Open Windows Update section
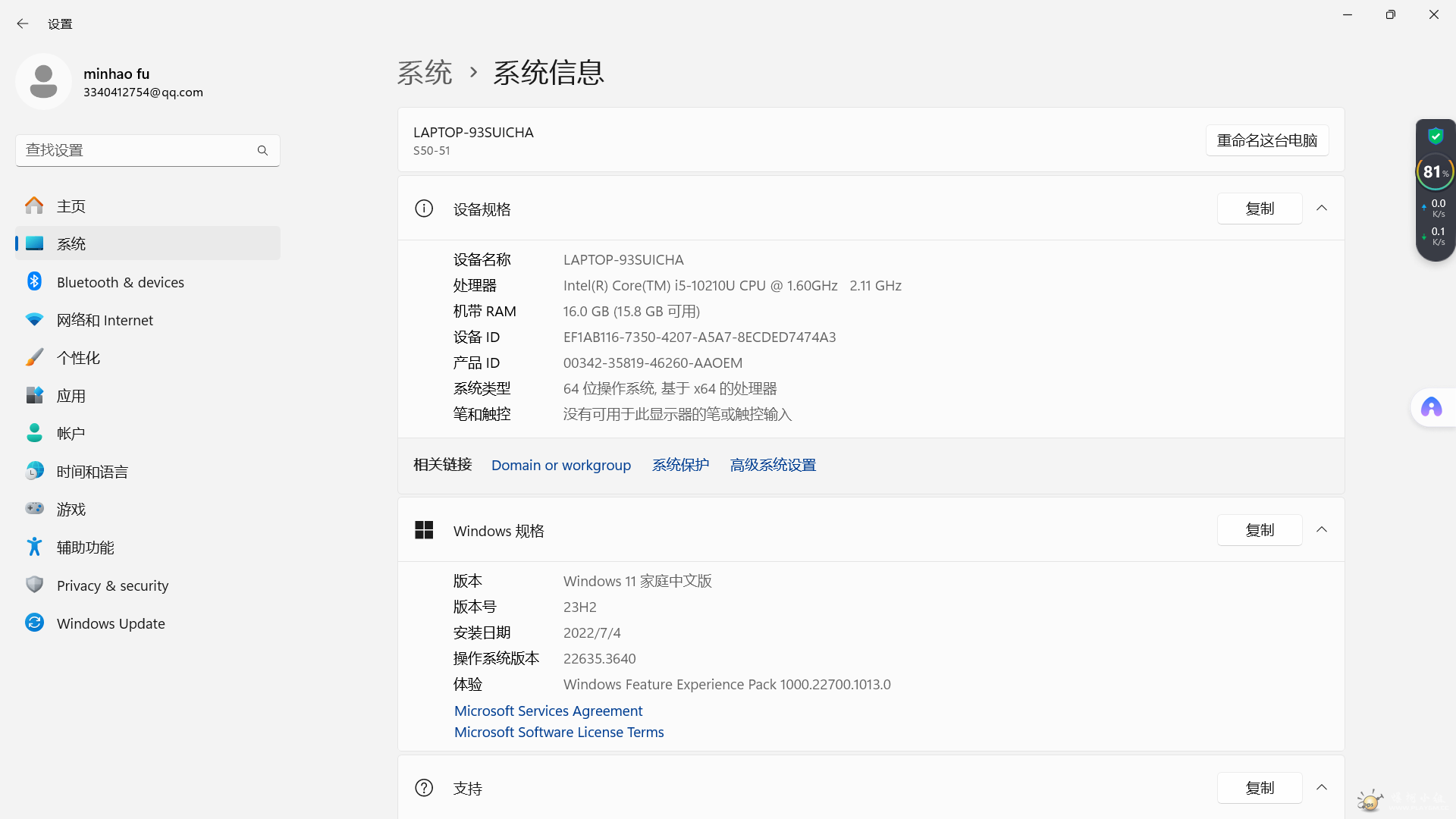The image size is (1456, 819). pos(110,623)
